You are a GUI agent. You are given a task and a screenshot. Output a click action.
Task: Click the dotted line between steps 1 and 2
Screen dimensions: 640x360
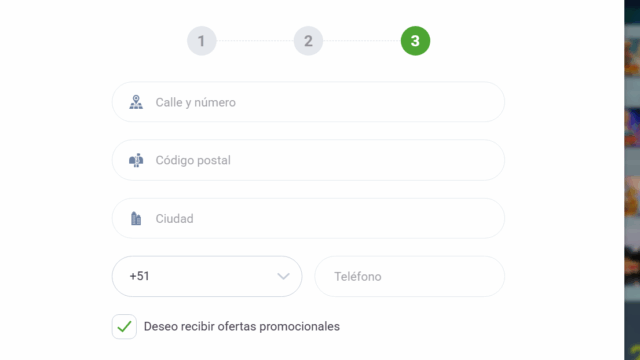[255, 41]
